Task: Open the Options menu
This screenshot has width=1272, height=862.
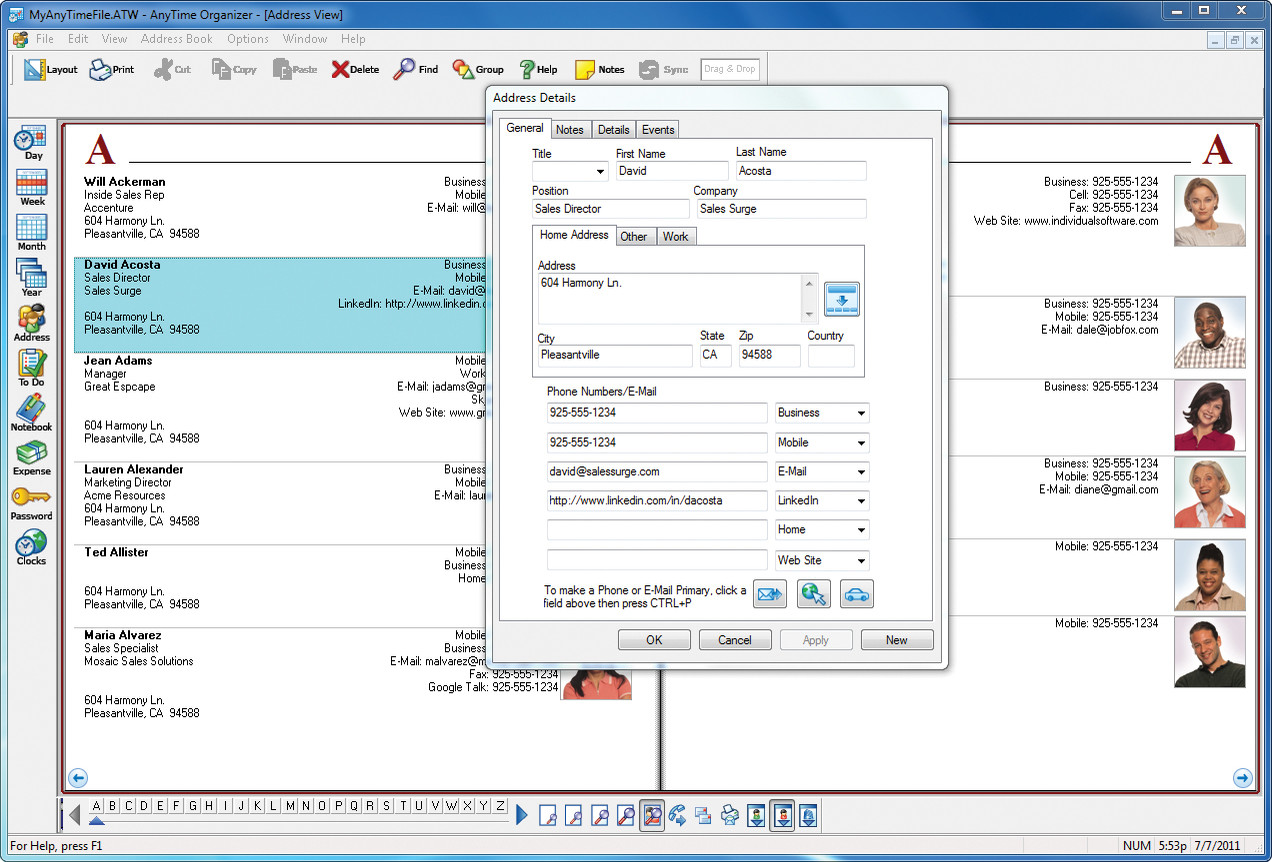Action: (x=247, y=39)
